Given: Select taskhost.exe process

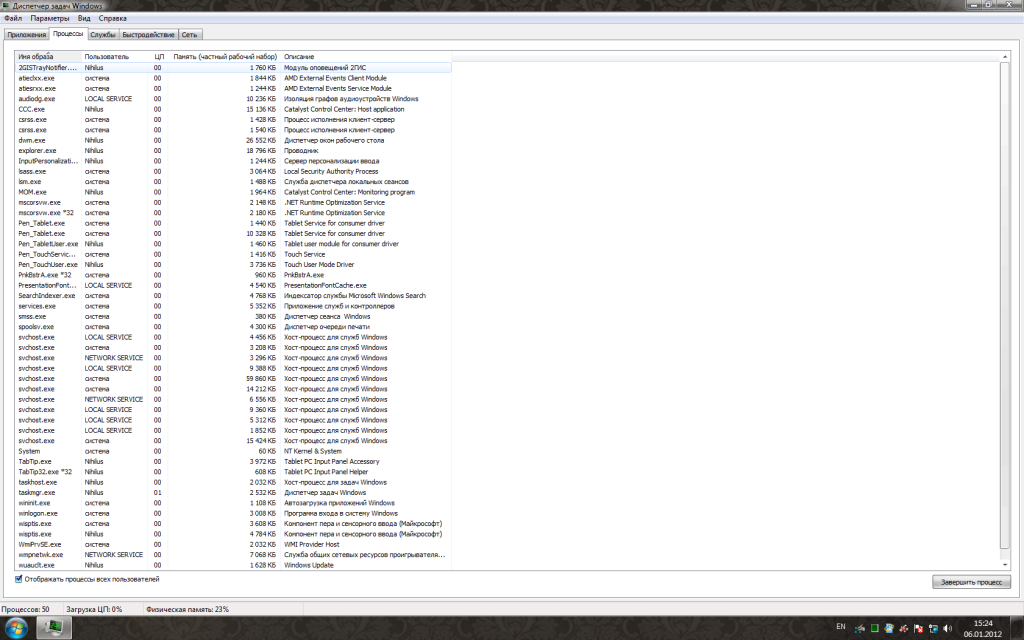Looking at the screenshot, I should pos(233,482).
